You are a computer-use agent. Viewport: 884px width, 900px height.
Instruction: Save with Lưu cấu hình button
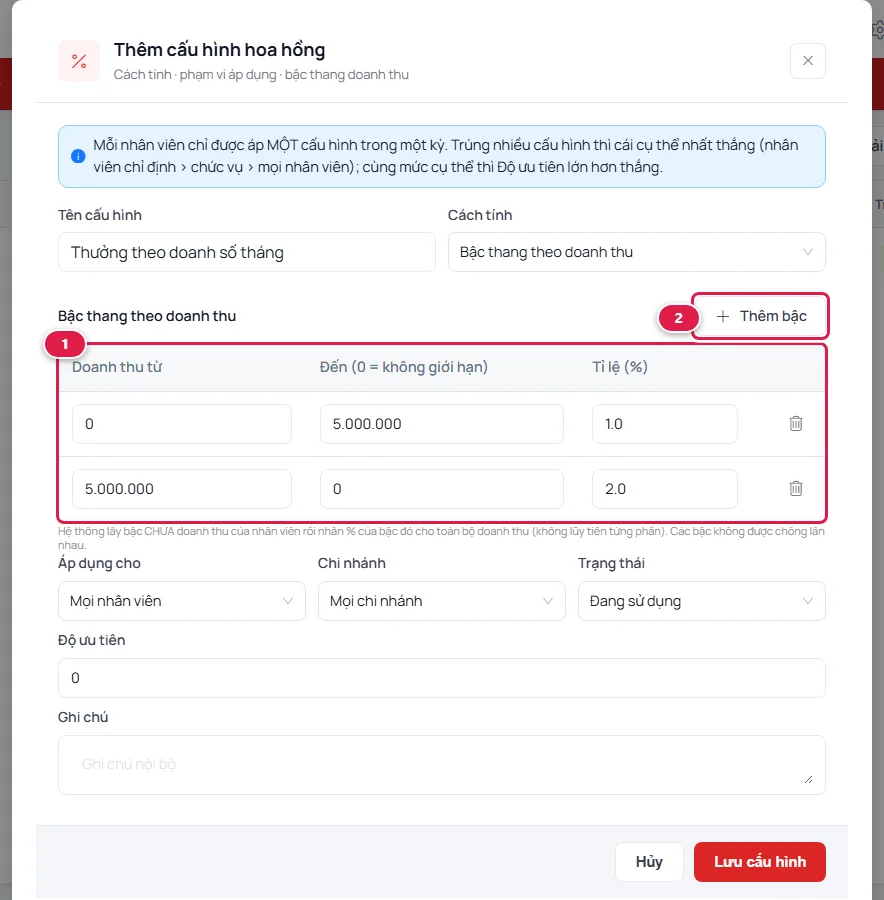tap(759, 862)
